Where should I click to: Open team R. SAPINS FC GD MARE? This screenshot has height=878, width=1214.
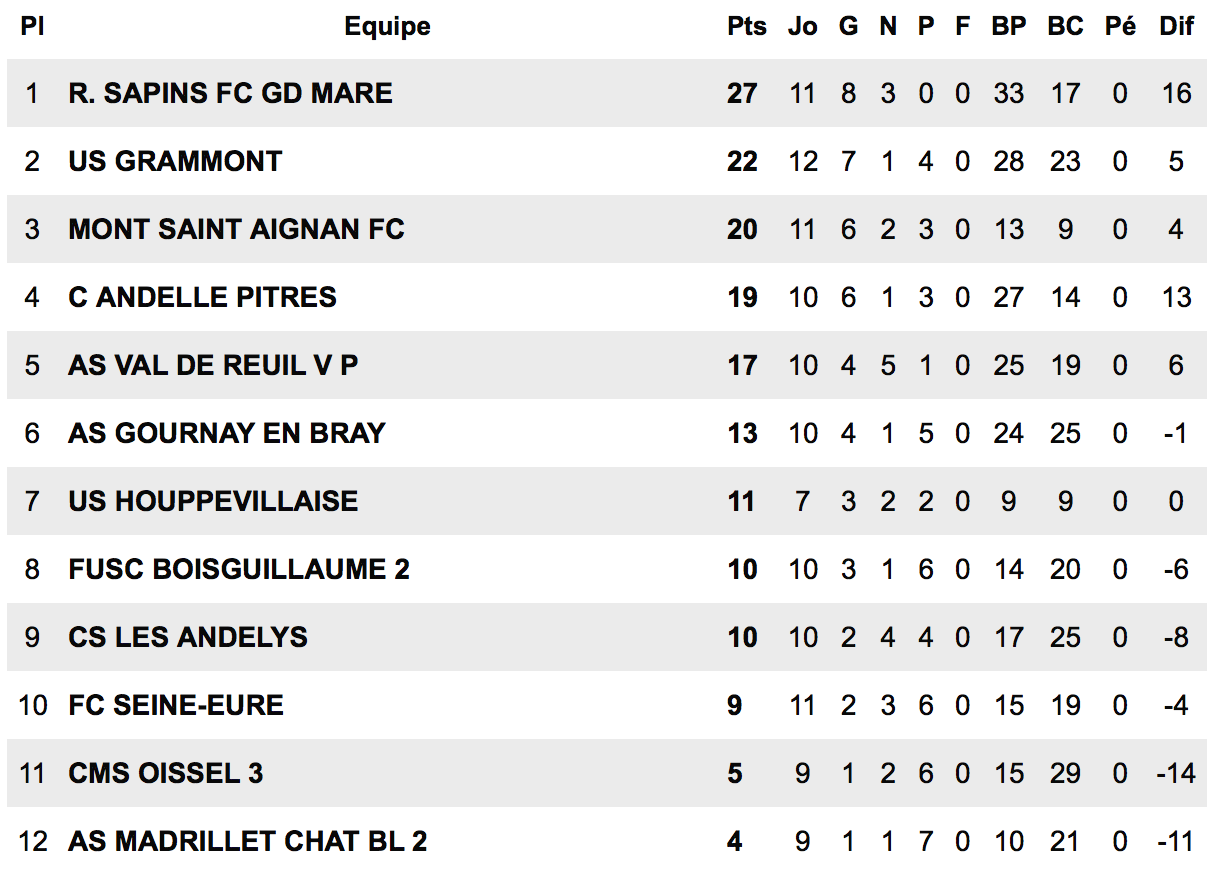[231, 93]
